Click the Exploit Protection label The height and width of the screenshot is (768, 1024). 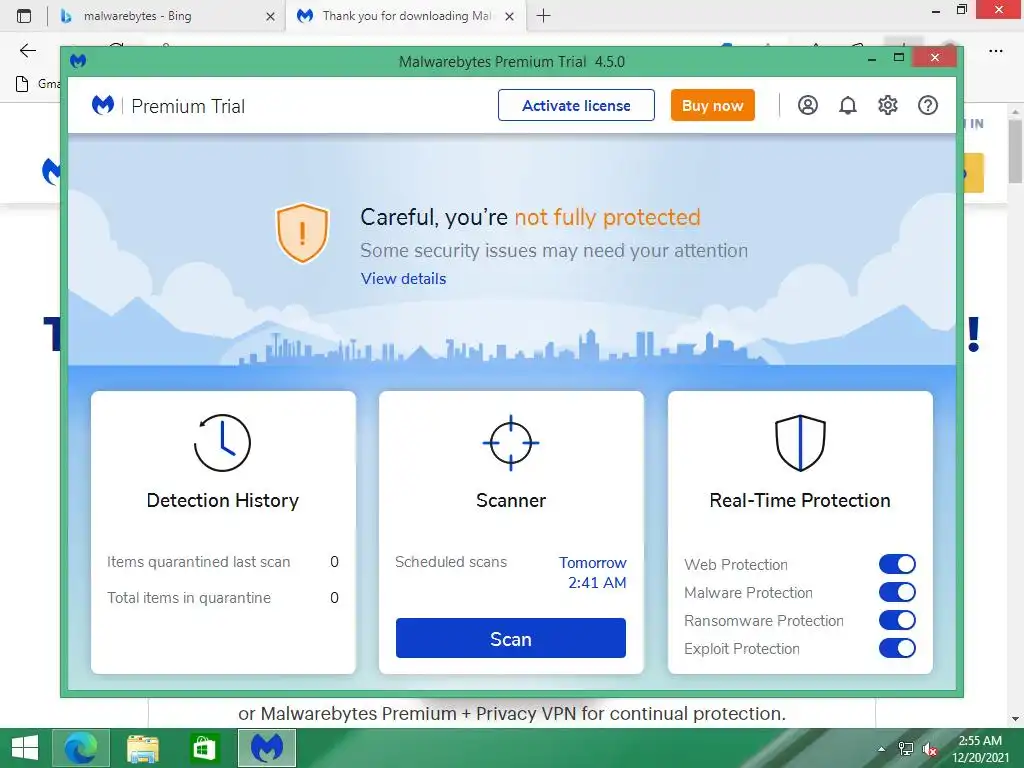pos(742,648)
